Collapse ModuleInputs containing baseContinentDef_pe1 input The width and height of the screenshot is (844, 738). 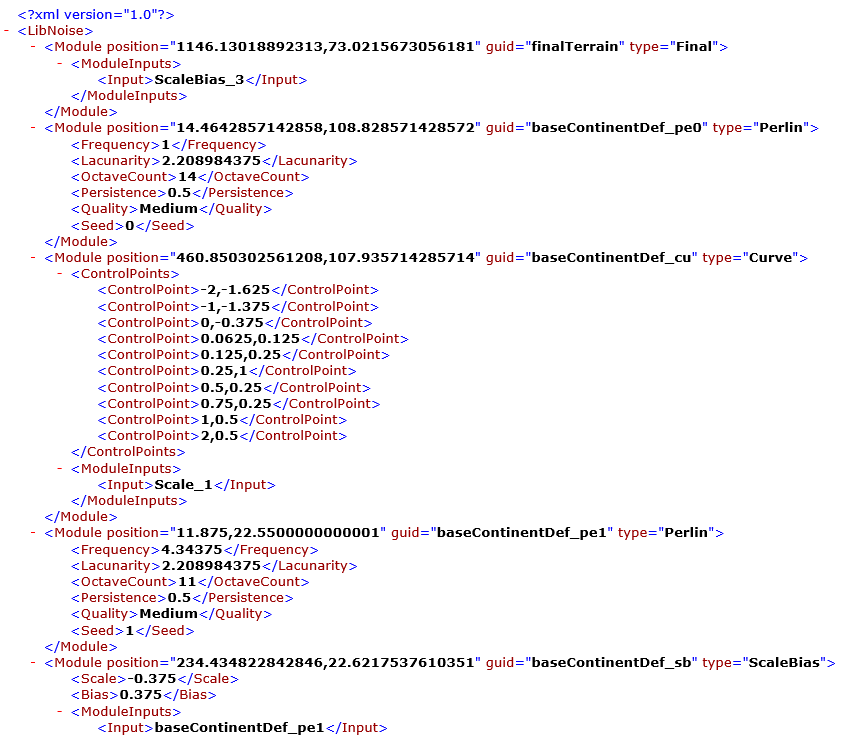tap(60, 712)
